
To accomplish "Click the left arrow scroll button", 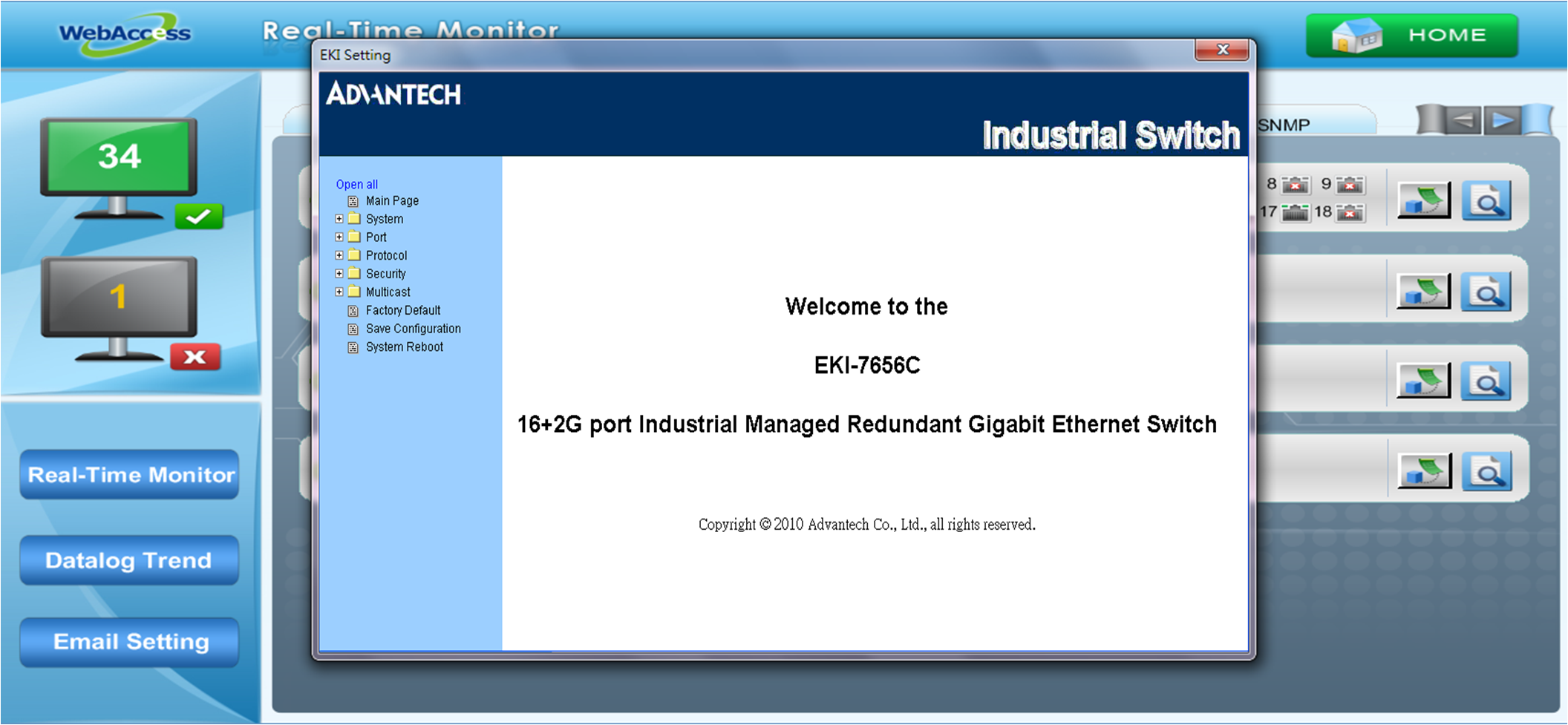I will pos(1463,120).
